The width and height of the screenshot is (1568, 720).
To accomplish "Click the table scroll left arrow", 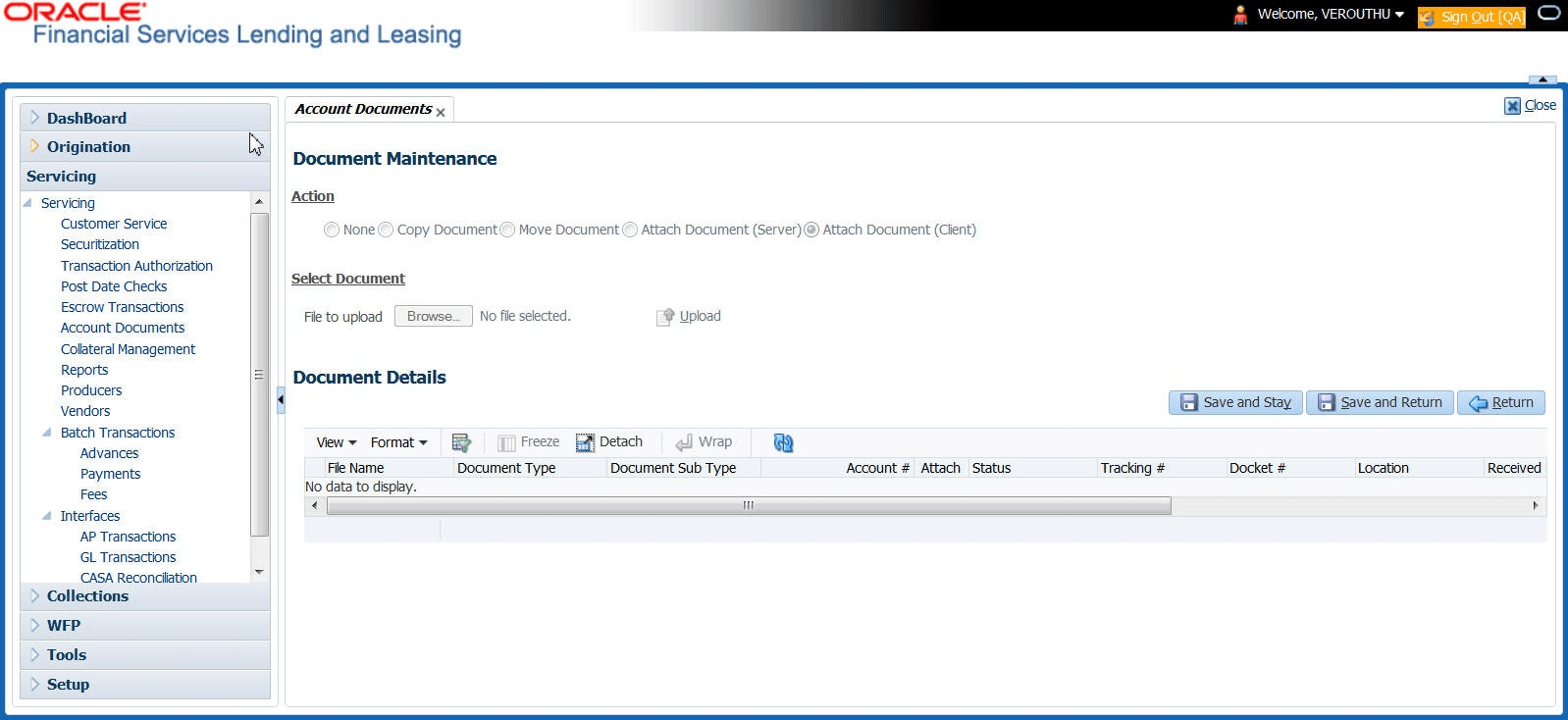I will (x=314, y=505).
